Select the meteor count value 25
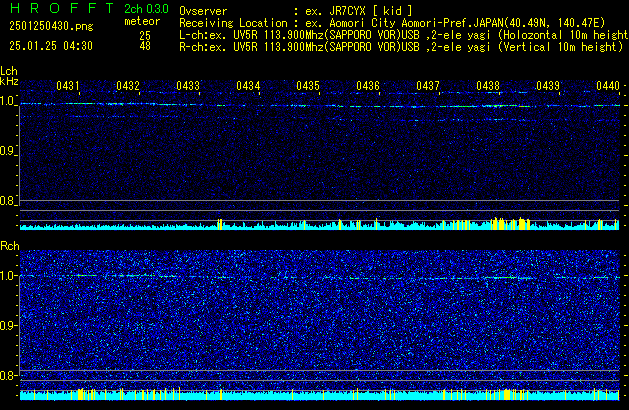This screenshot has width=629, height=410. (145, 36)
